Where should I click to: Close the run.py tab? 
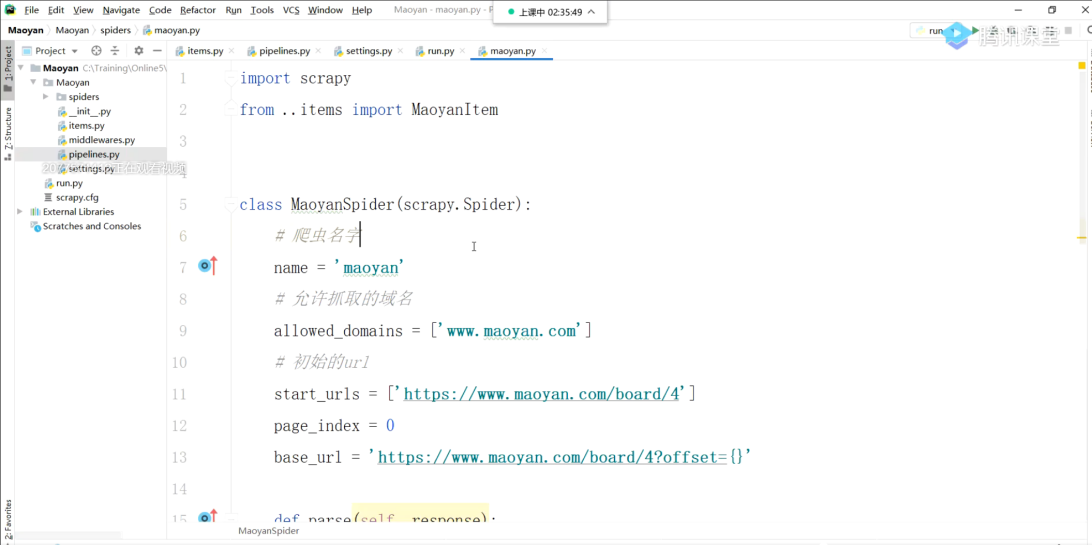[462, 51]
